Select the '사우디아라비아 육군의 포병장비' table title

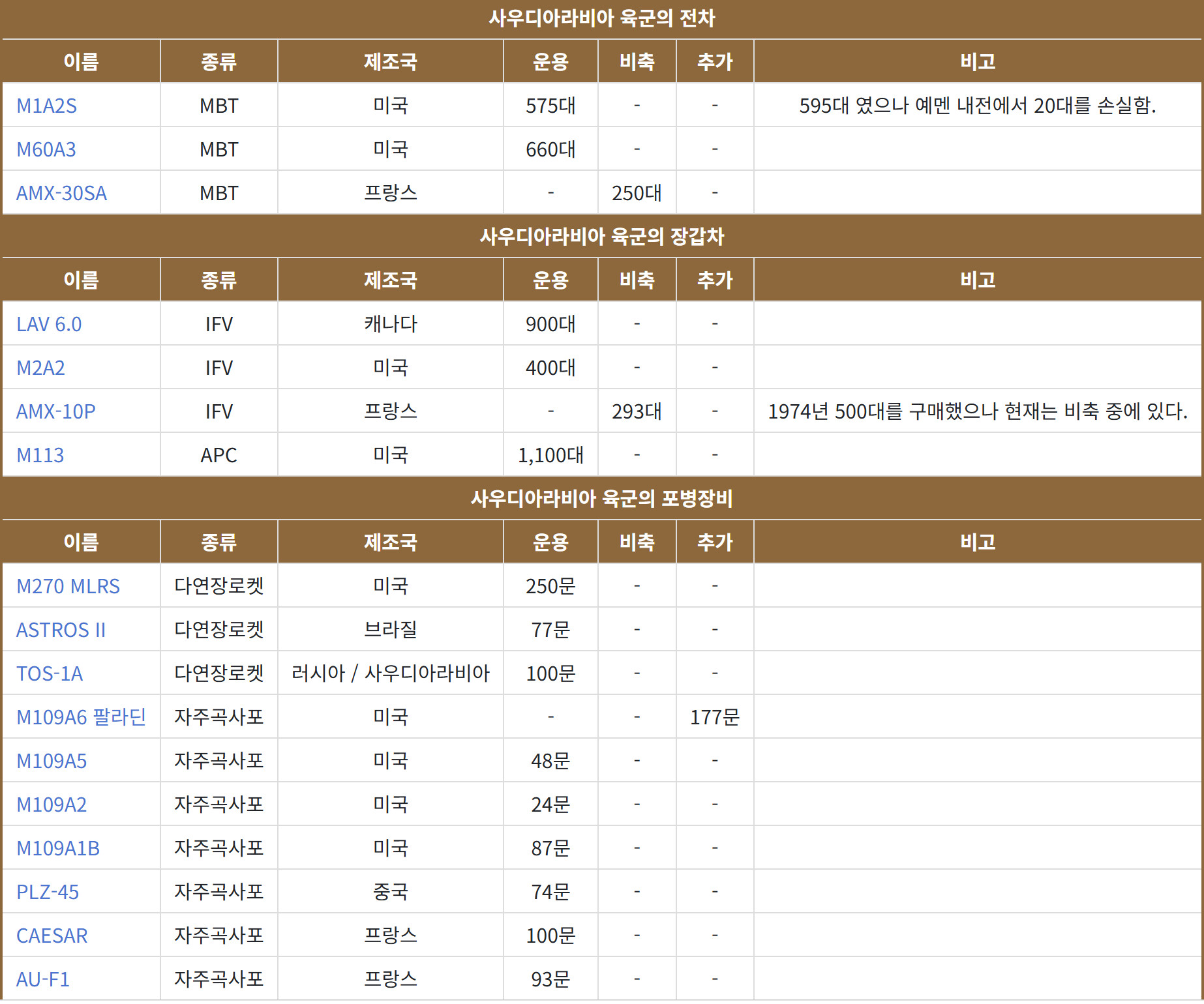pyautogui.click(x=602, y=498)
